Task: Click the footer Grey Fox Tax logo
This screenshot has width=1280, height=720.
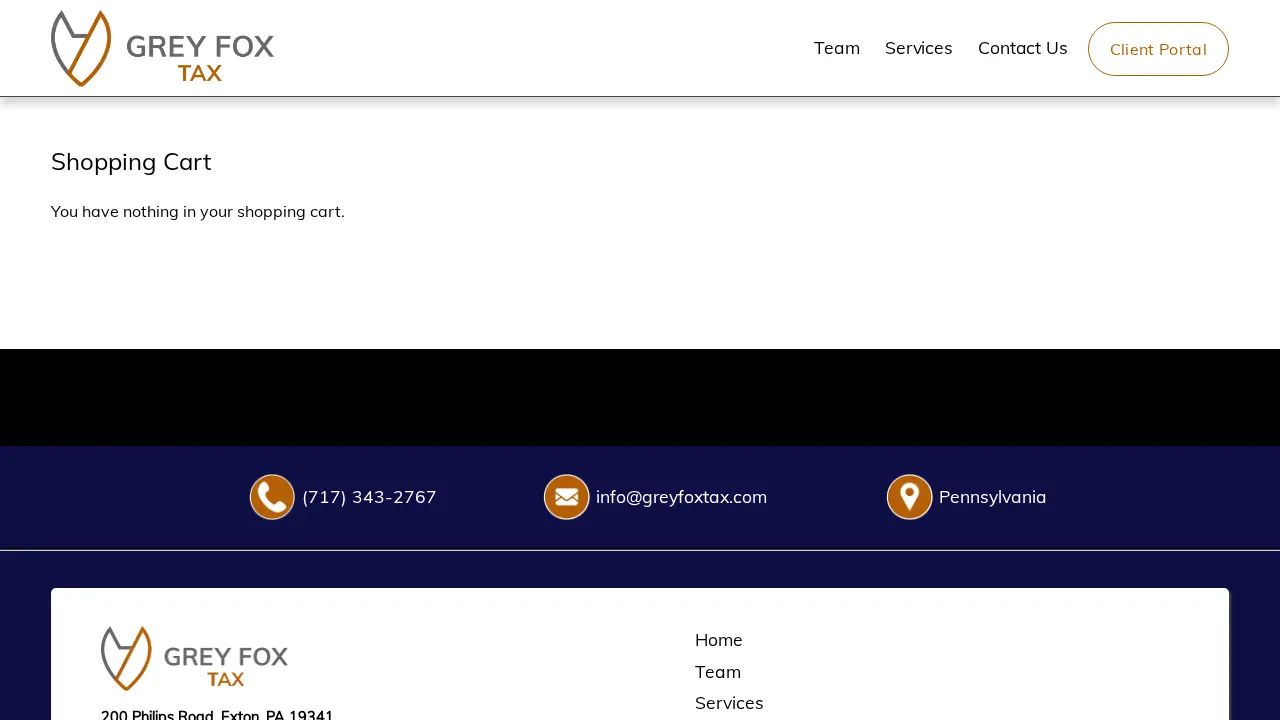Action: [195, 658]
